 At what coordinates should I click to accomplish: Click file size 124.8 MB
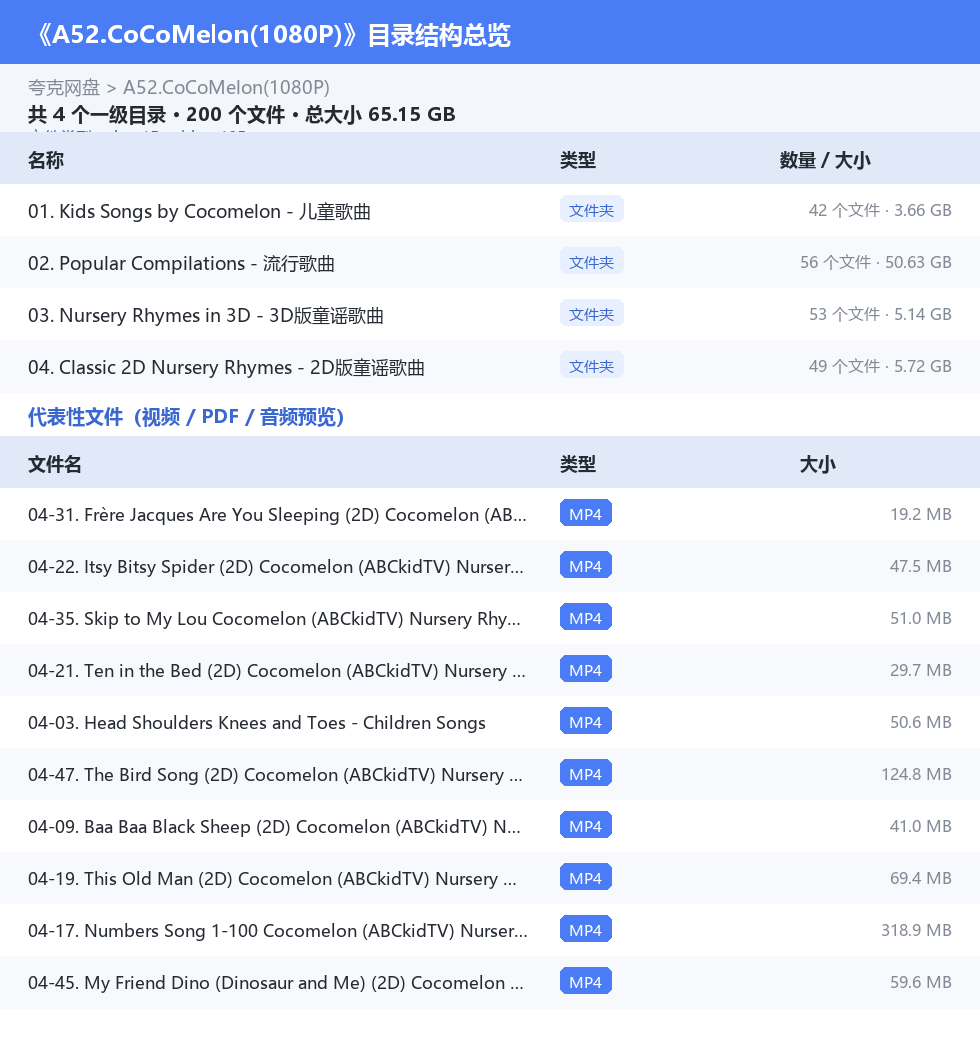[x=916, y=773]
